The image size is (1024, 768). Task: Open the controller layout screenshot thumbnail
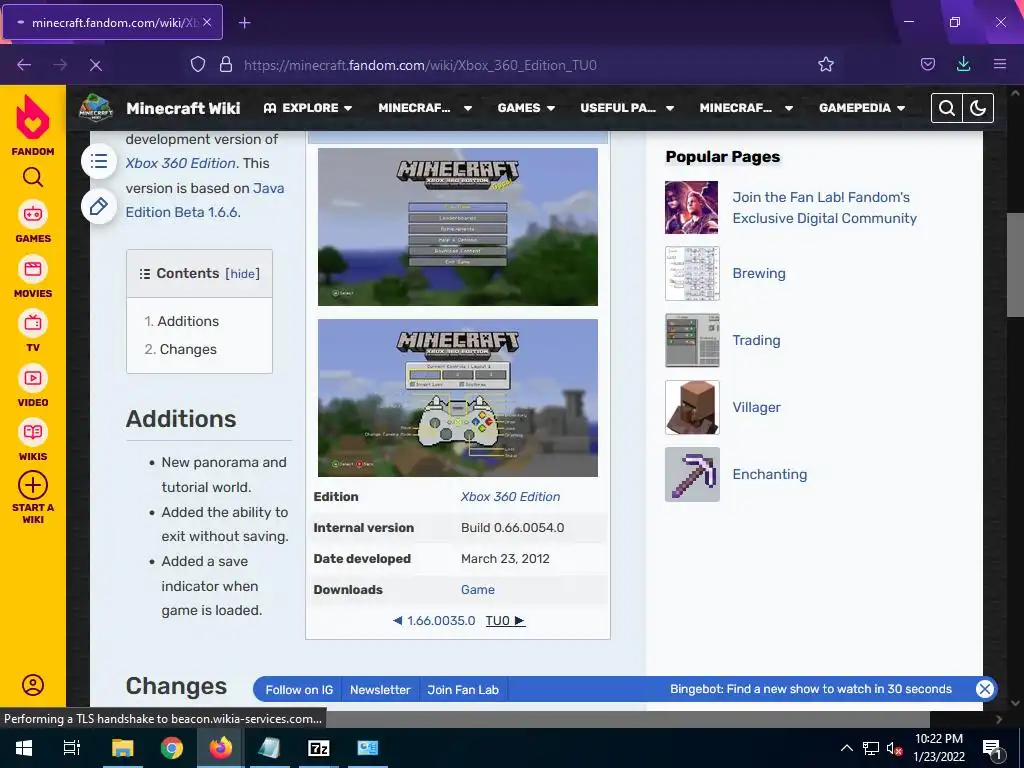tap(458, 398)
